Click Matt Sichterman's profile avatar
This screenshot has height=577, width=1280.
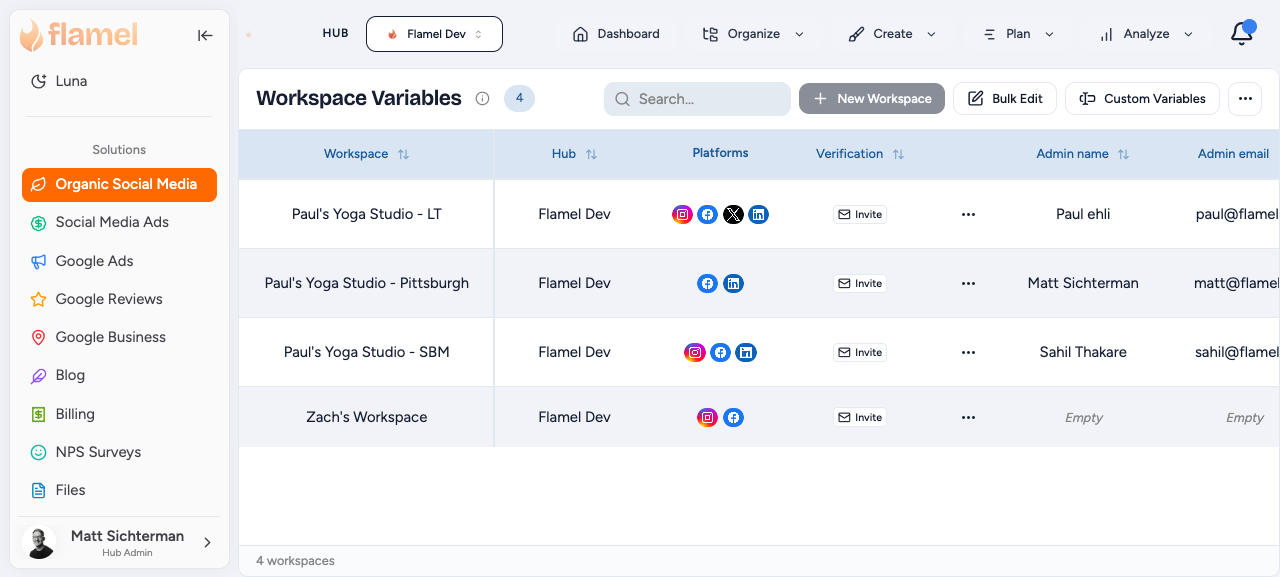click(x=39, y=542)
